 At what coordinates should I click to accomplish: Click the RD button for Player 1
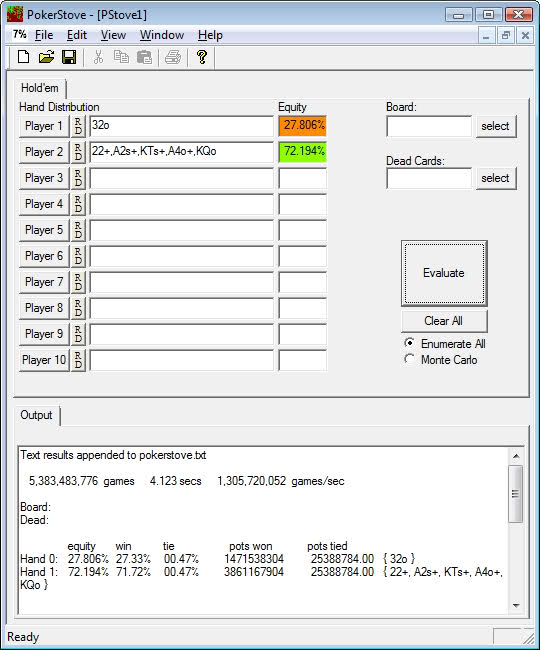click(x=78, y=126)
